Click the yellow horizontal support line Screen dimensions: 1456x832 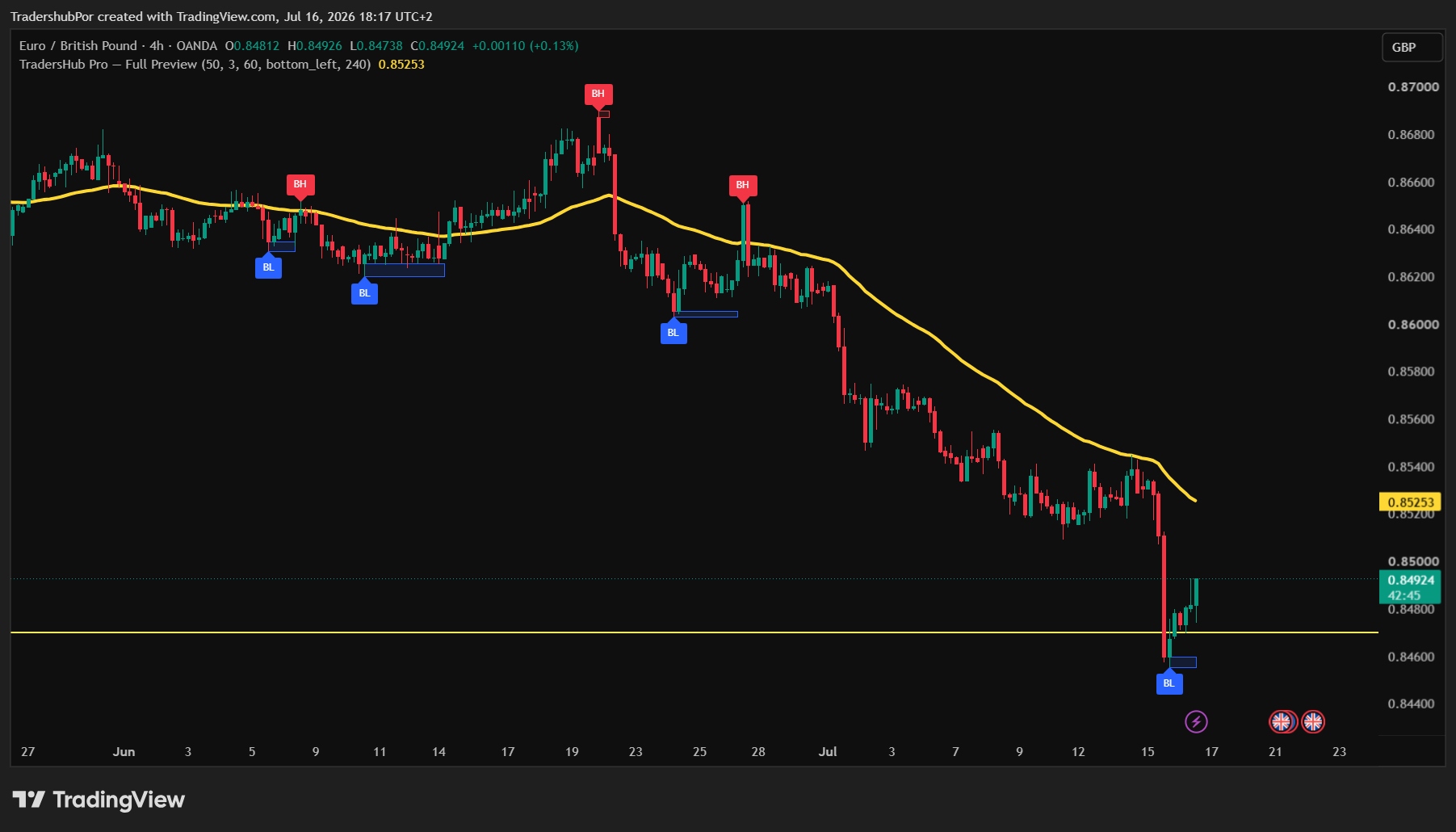[694, 632]
